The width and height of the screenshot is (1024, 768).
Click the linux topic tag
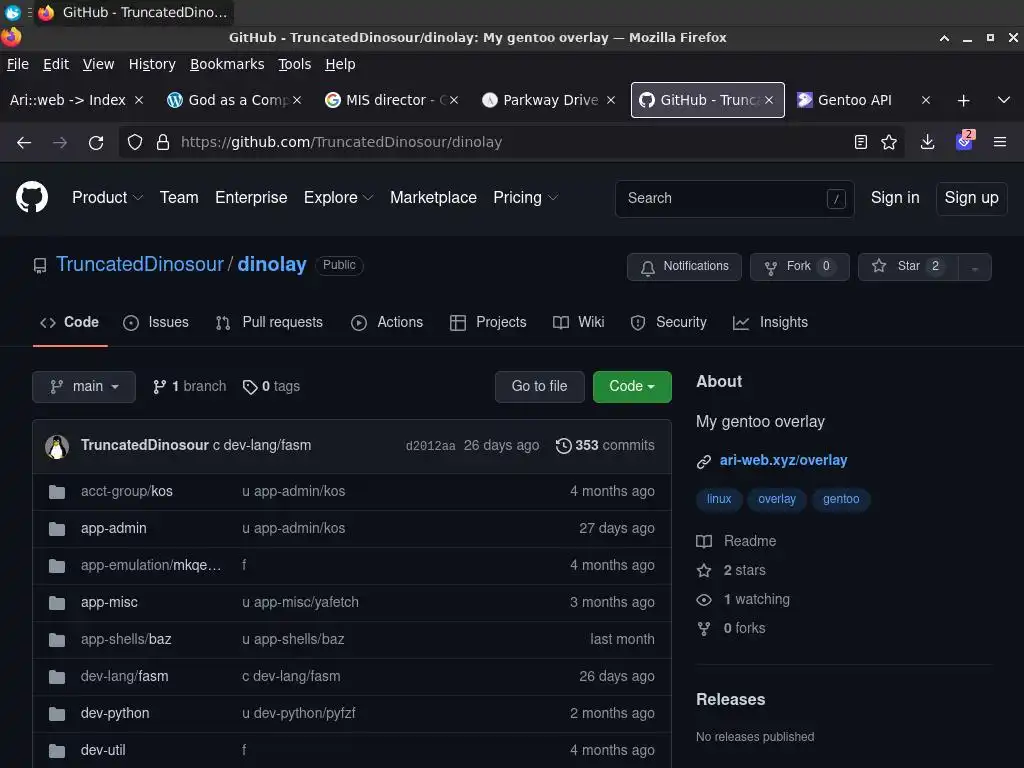point(719,500)
